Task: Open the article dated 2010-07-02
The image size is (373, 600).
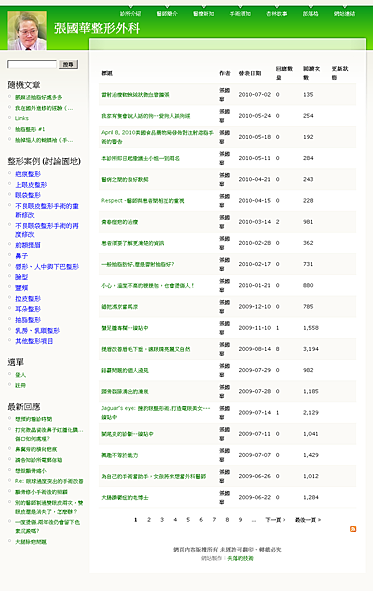Action: [x=135, y=96]
